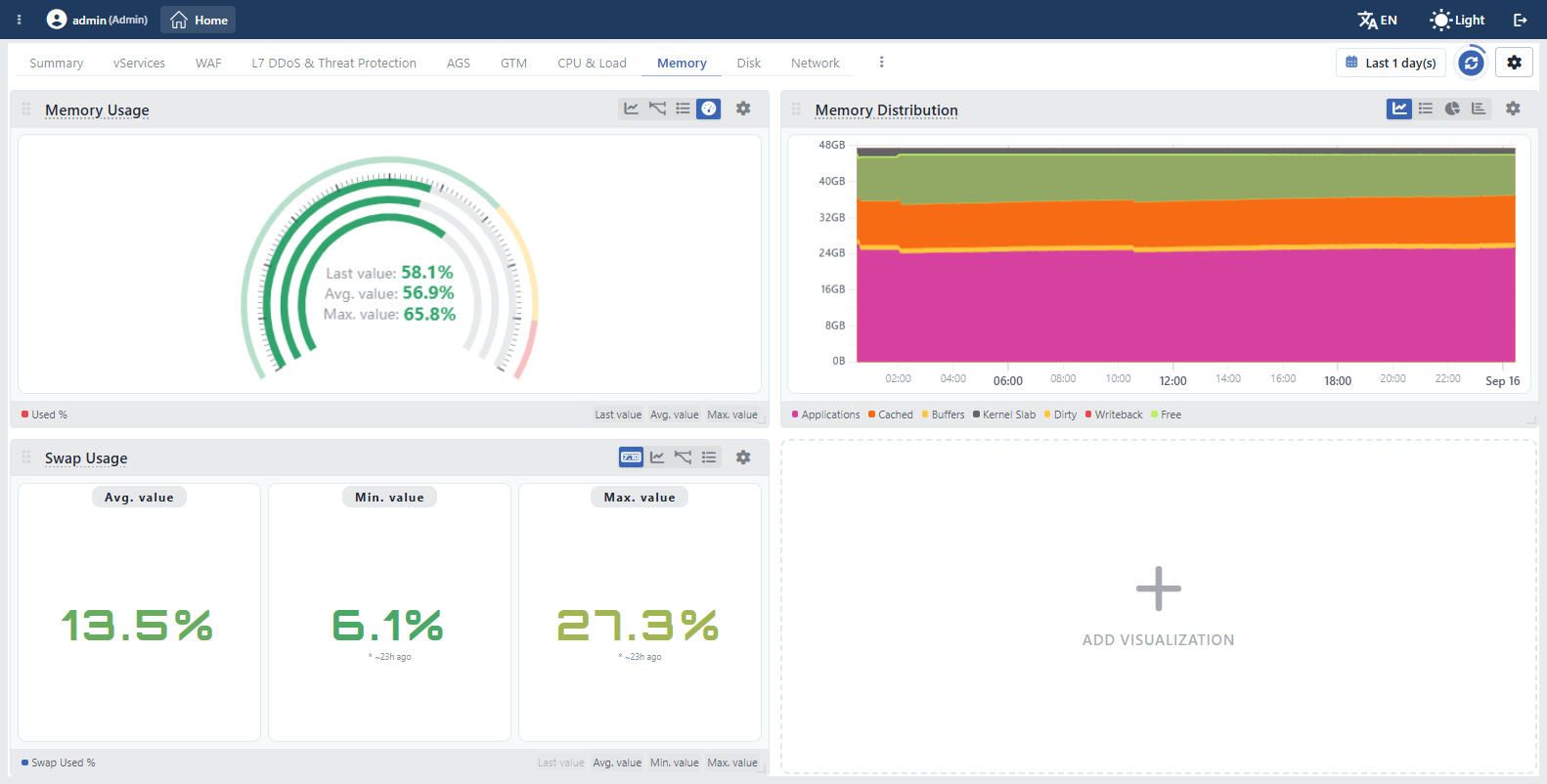The height and width of the screenshot is (784, 1547).
Task: Open the dashboard settings gear button
Action: (x=1514, y=63)
